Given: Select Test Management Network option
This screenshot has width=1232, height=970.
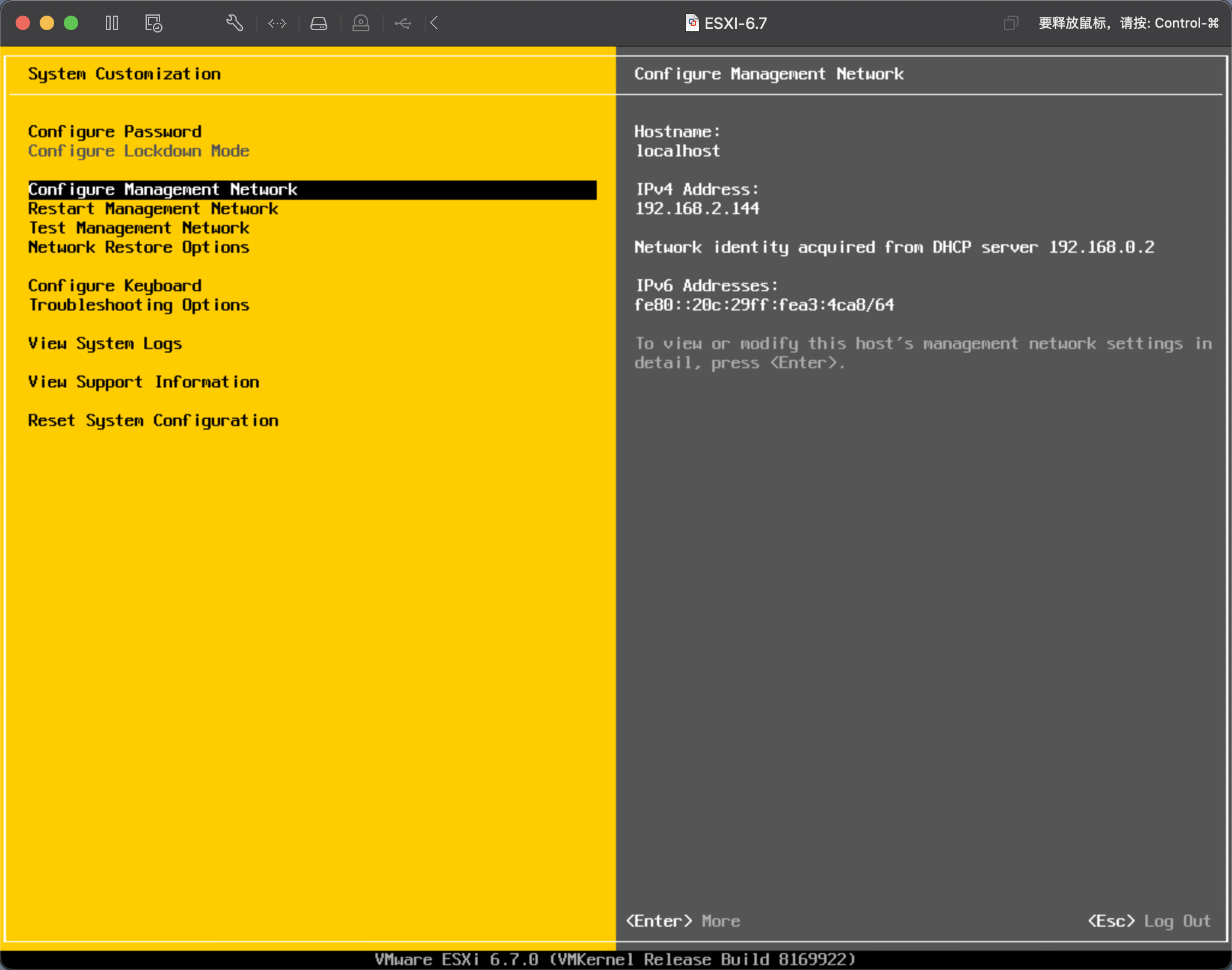Looking at the screenshot, I should [139, 228].
